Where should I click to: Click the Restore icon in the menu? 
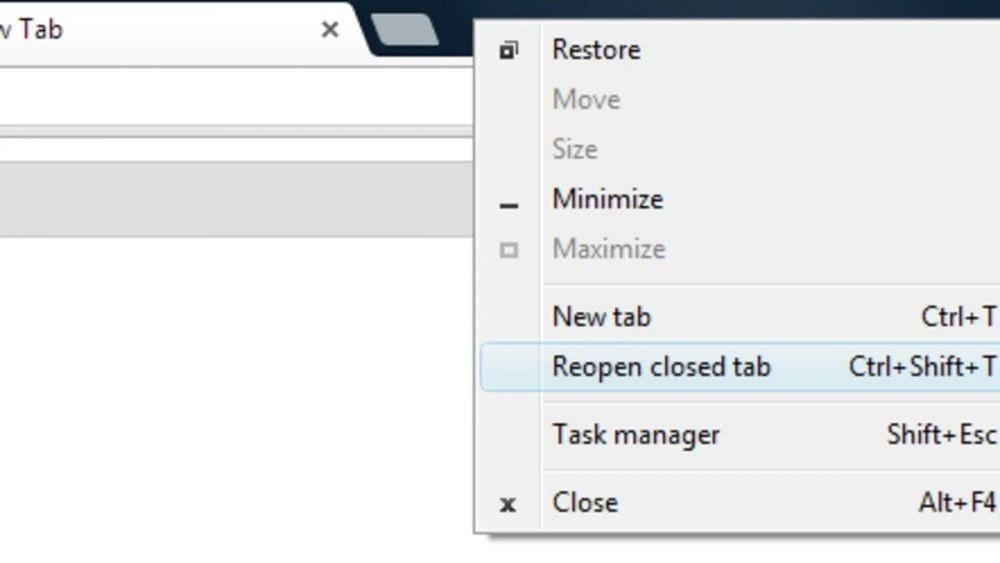[509, 50]
